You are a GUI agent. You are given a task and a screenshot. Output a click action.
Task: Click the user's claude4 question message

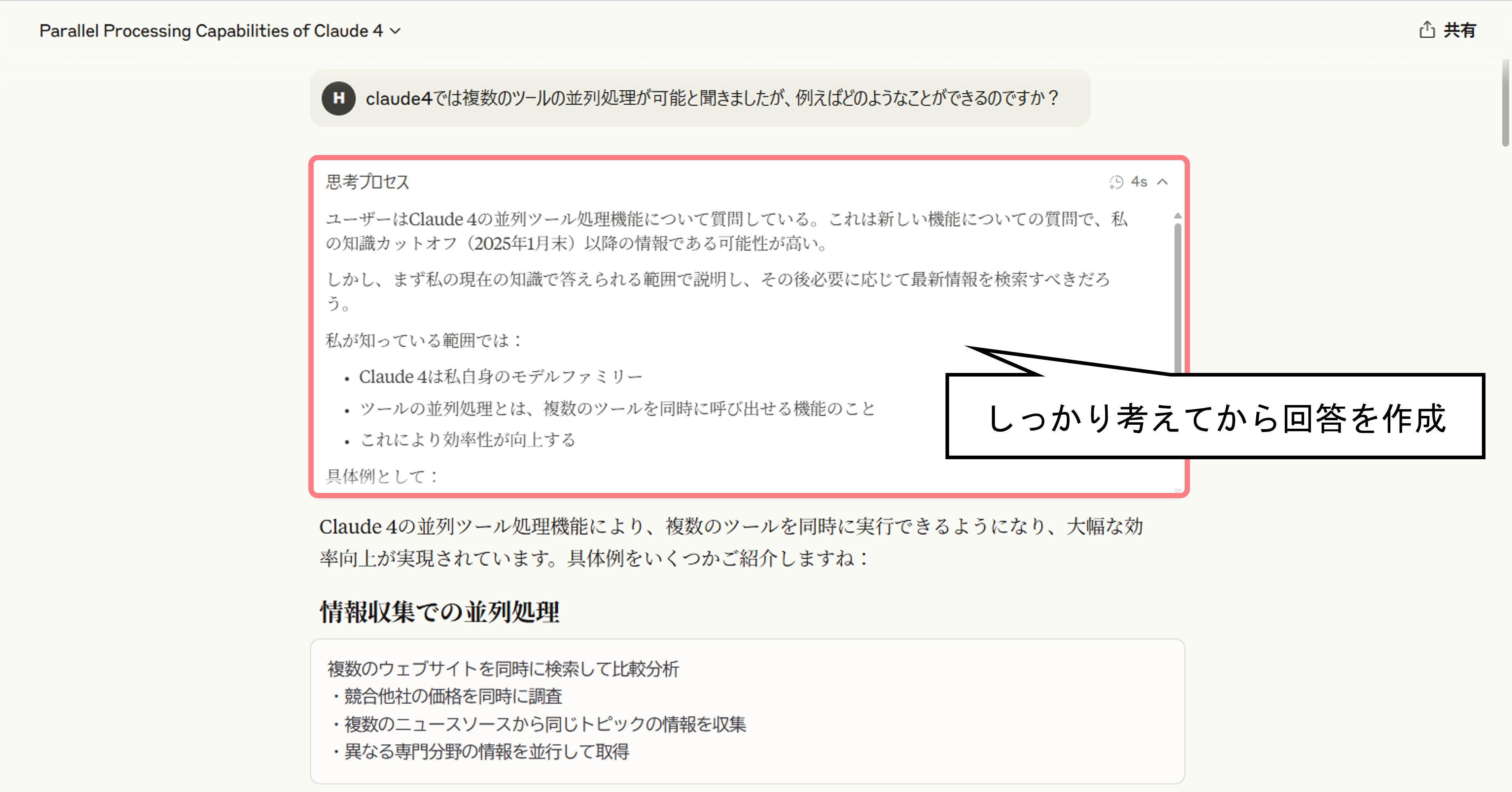711,98
